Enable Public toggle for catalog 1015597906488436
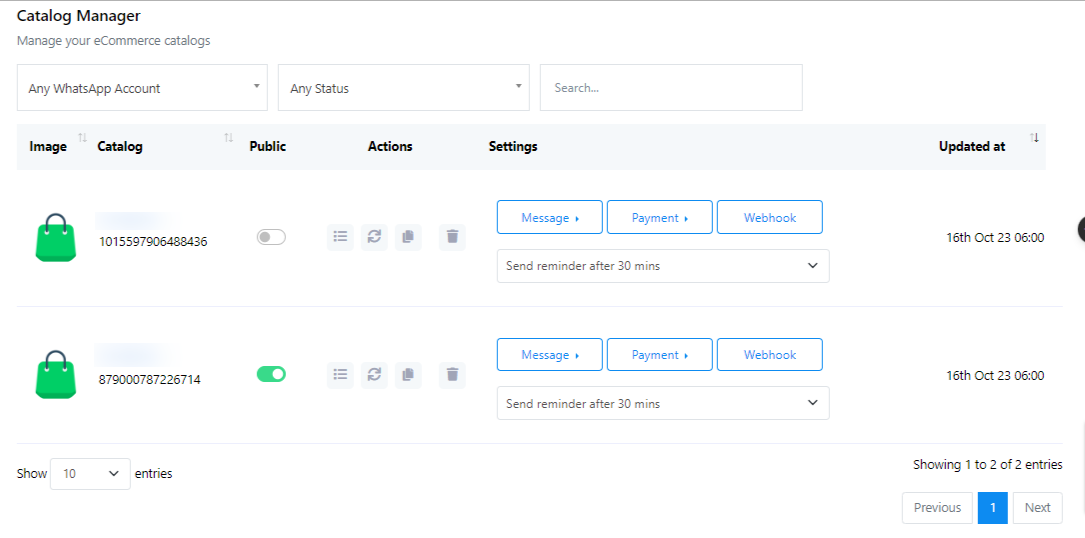 (271, 237)
